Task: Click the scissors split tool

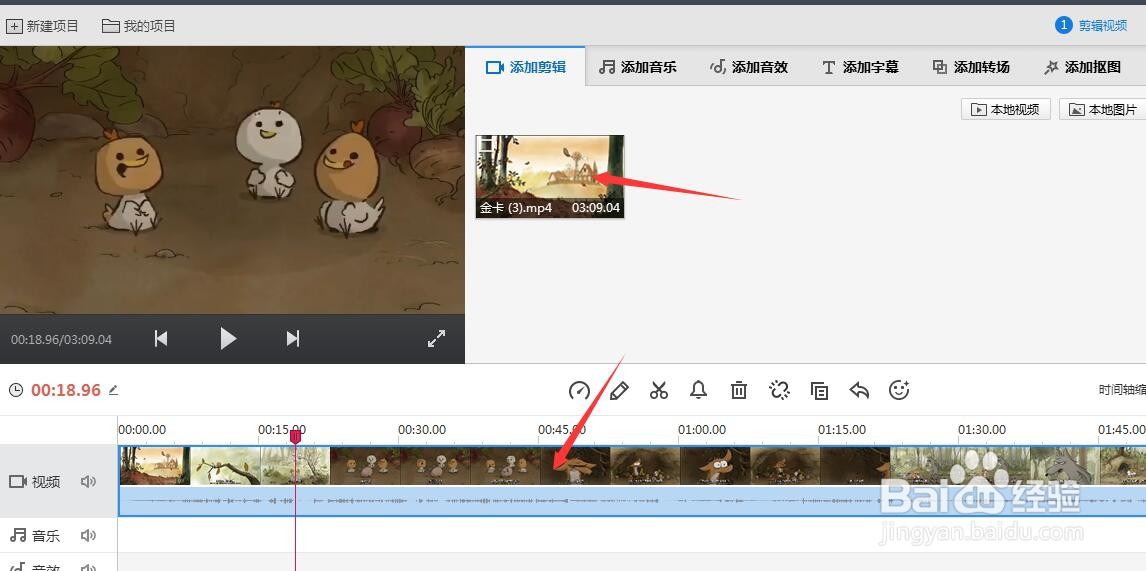Action: tap(659, 390)
